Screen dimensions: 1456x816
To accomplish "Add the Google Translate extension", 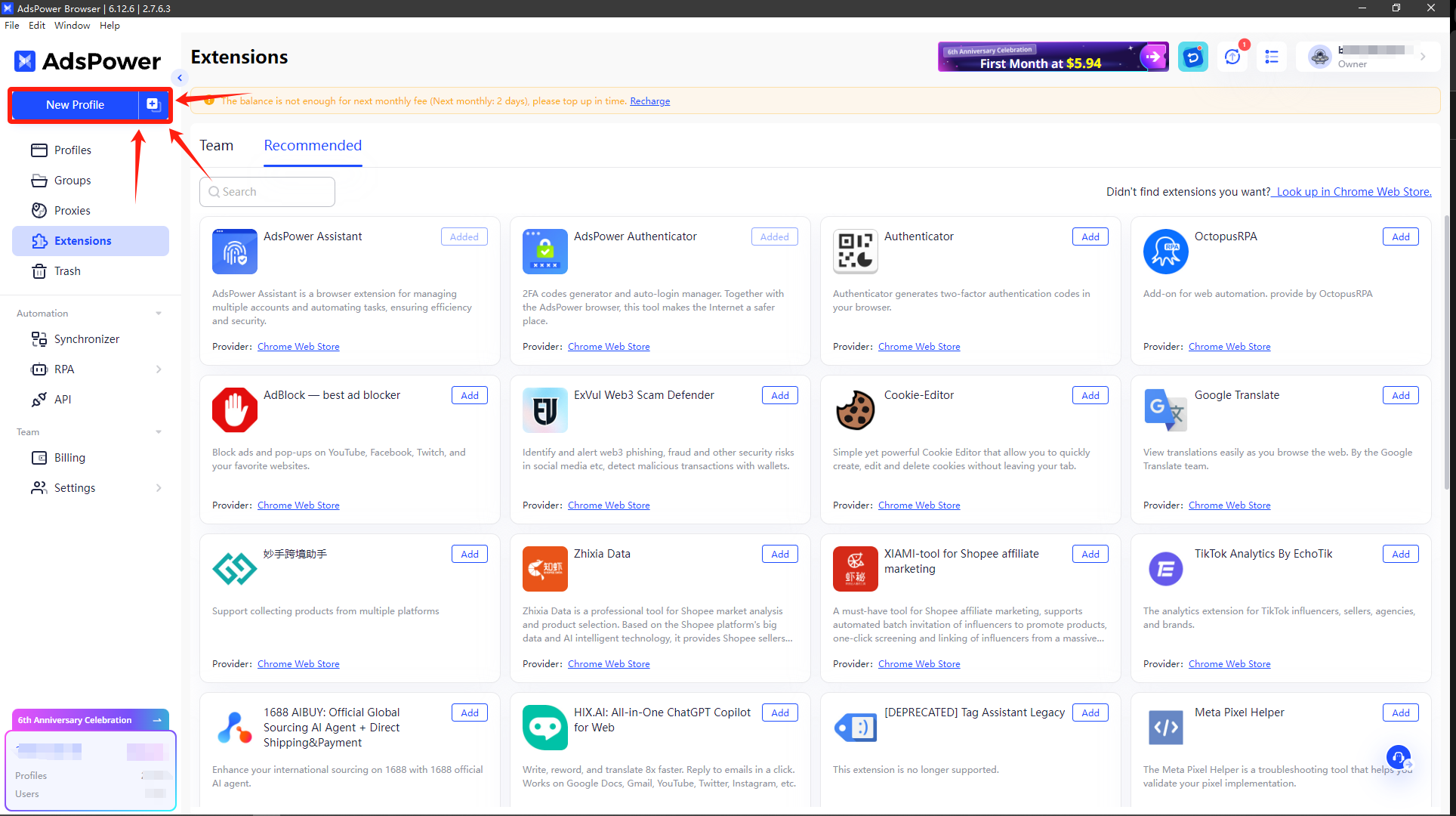I will coord(1400,395).
